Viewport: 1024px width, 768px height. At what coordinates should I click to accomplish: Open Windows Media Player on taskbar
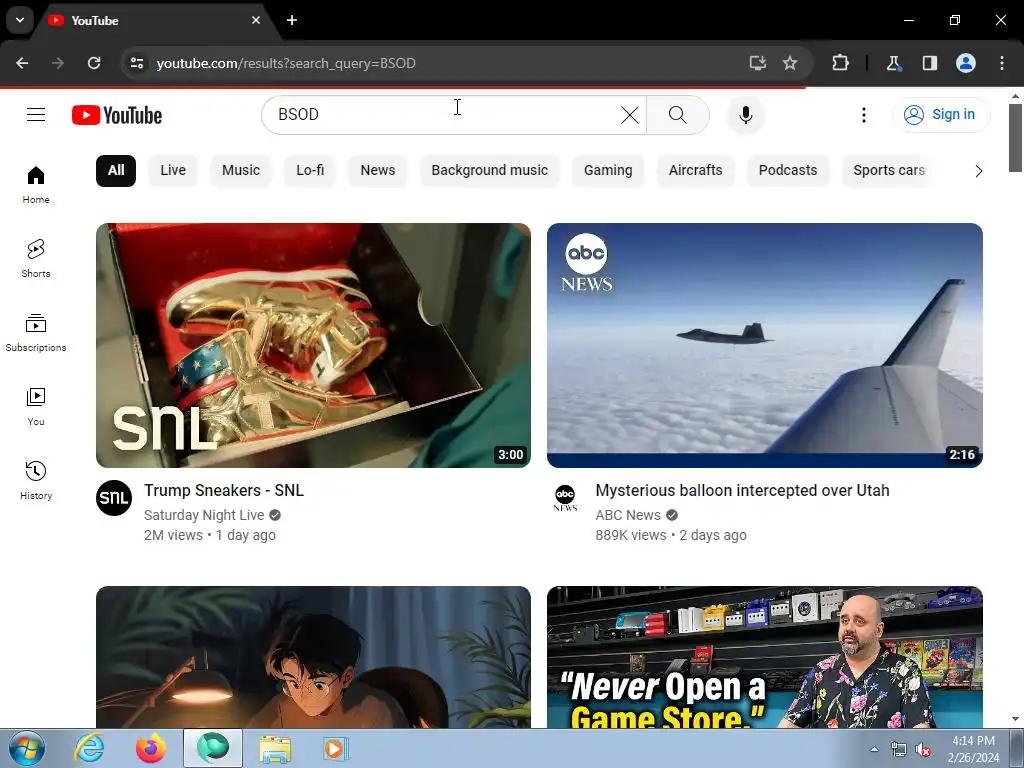(337, 748)
